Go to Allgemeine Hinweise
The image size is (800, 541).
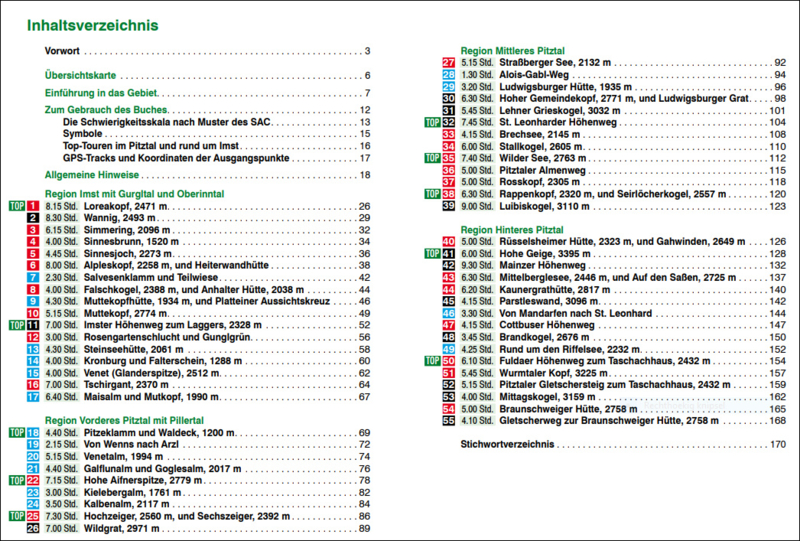pyautogui.click(x=208, y=175)
